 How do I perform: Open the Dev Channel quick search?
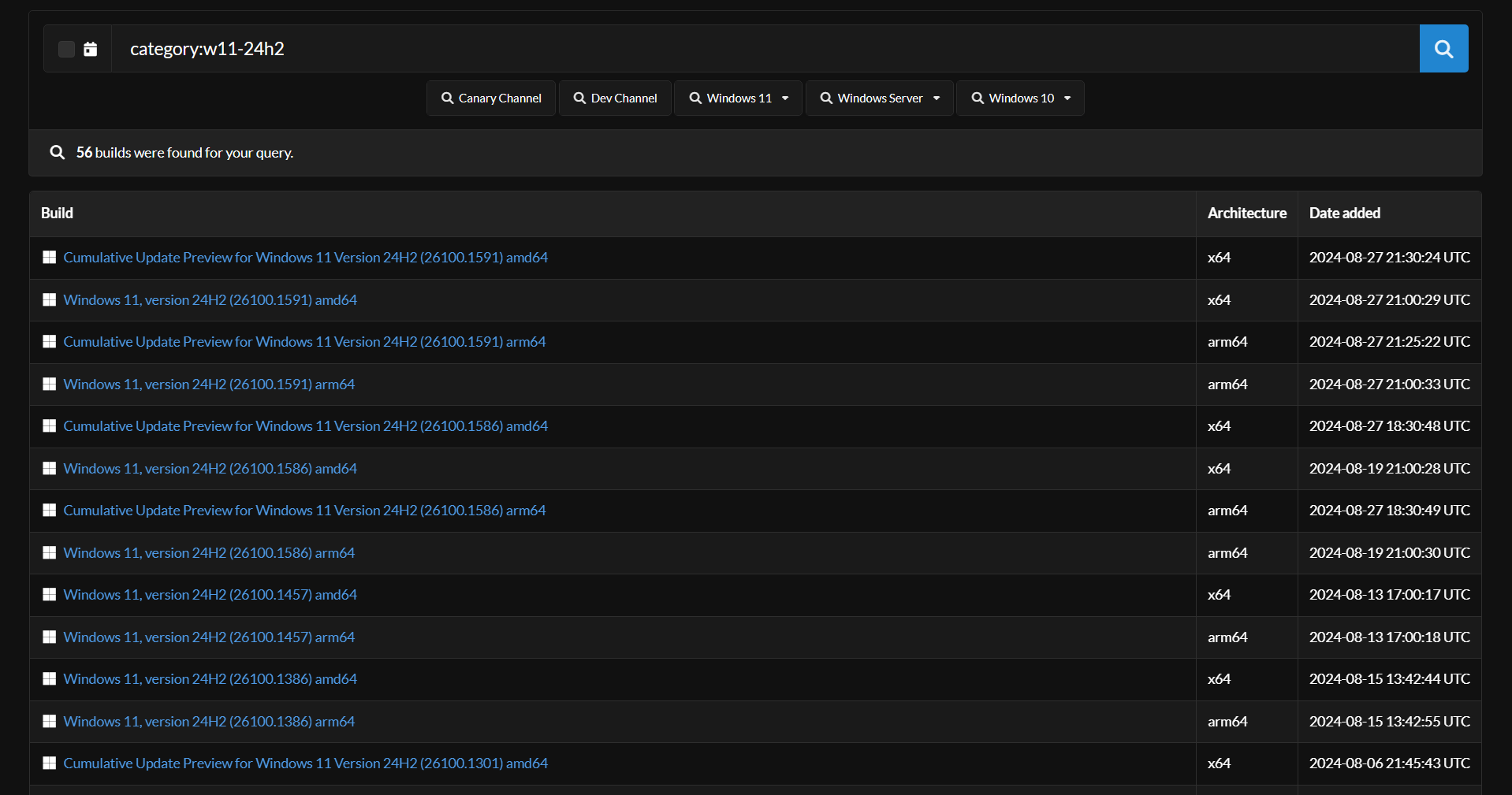[x=615, y=98]
